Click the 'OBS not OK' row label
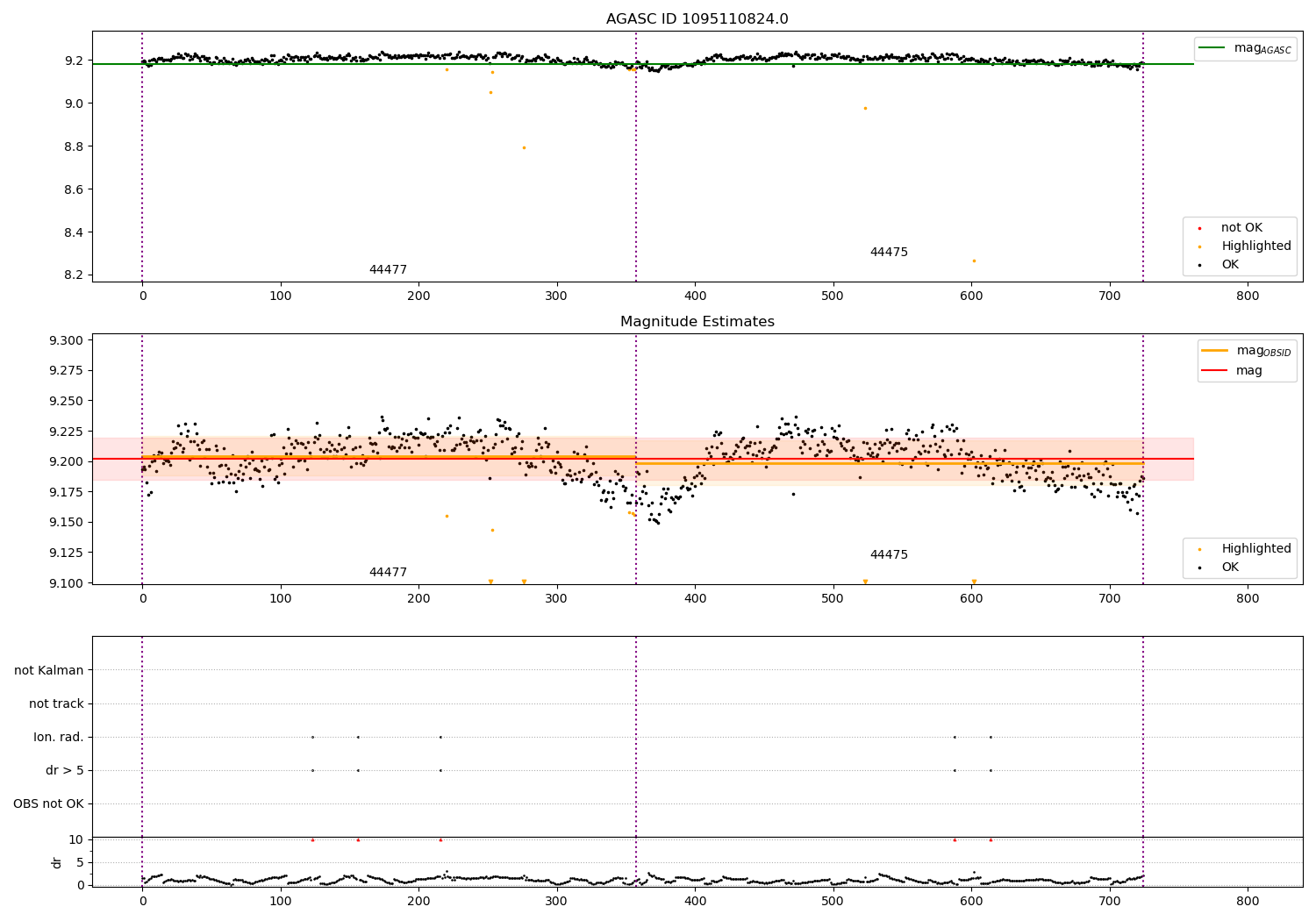The image size is (1316, 921). point(48,804)
